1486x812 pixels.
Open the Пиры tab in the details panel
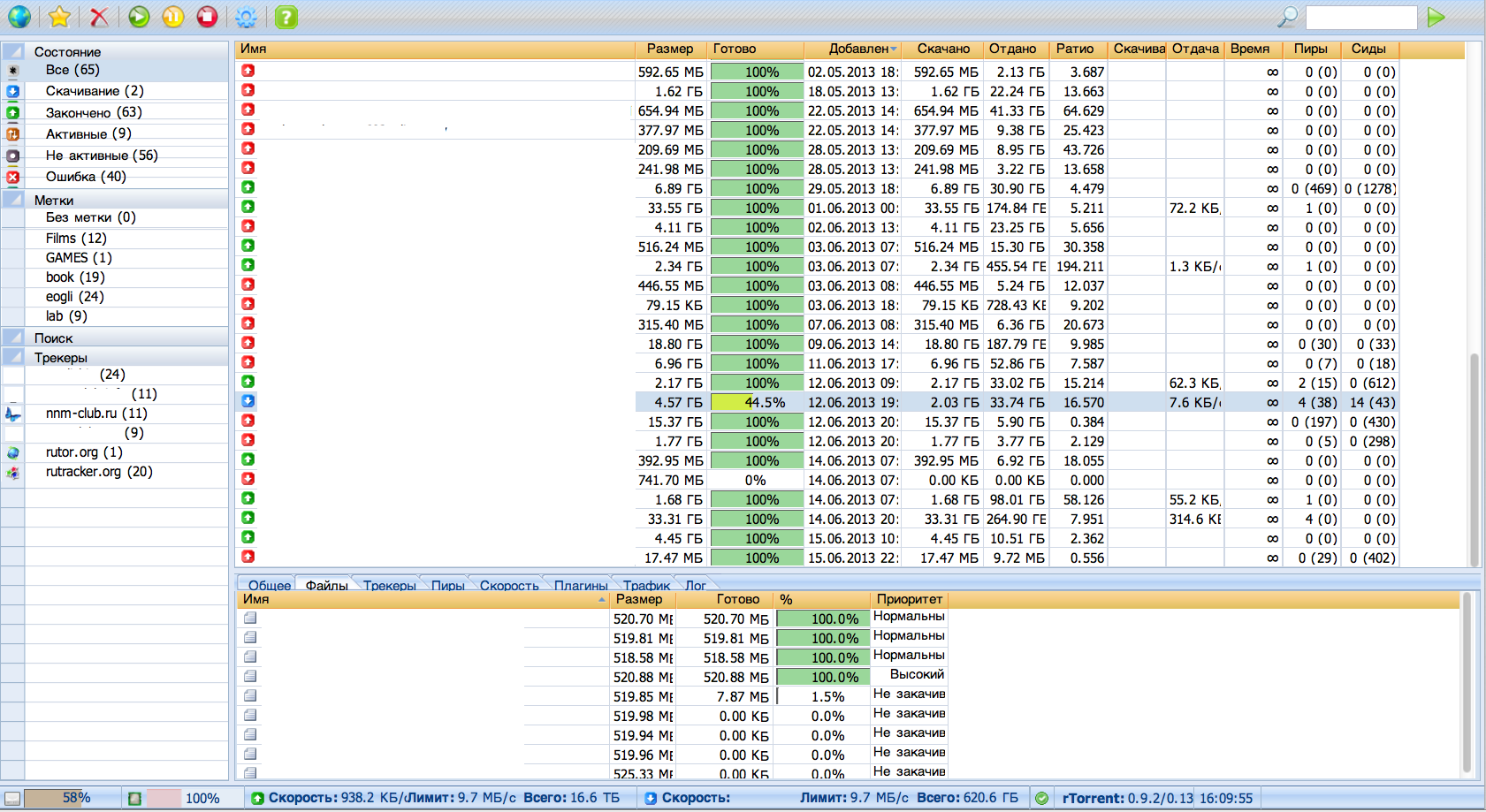(x=448, y=585)
